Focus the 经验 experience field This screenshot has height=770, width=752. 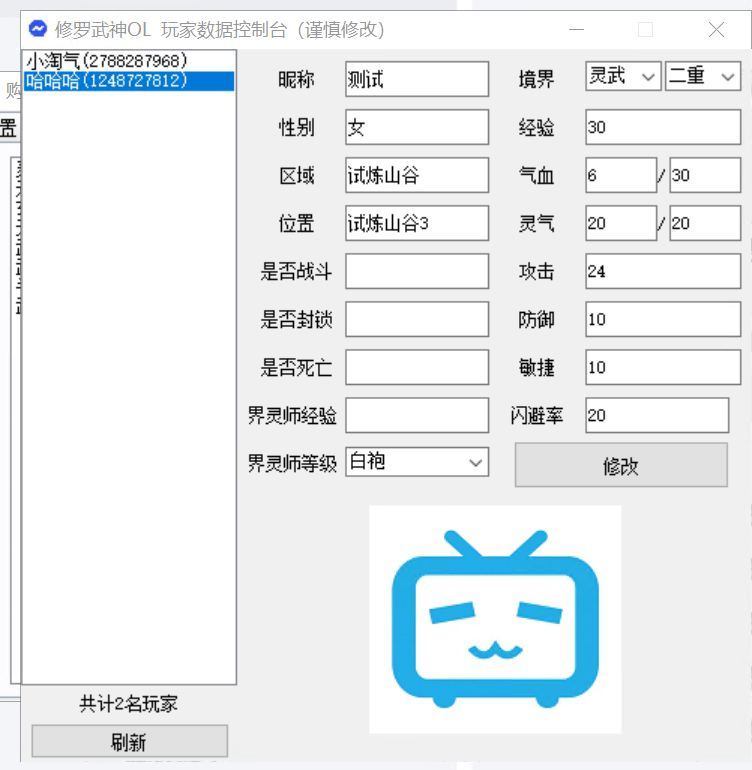click(663, 128)
